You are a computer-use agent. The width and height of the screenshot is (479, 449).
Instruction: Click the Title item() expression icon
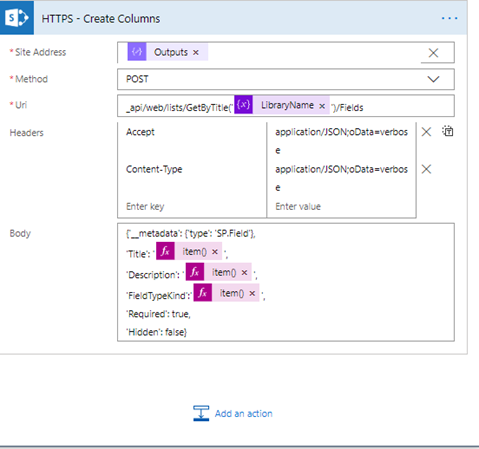click(165, 251)
